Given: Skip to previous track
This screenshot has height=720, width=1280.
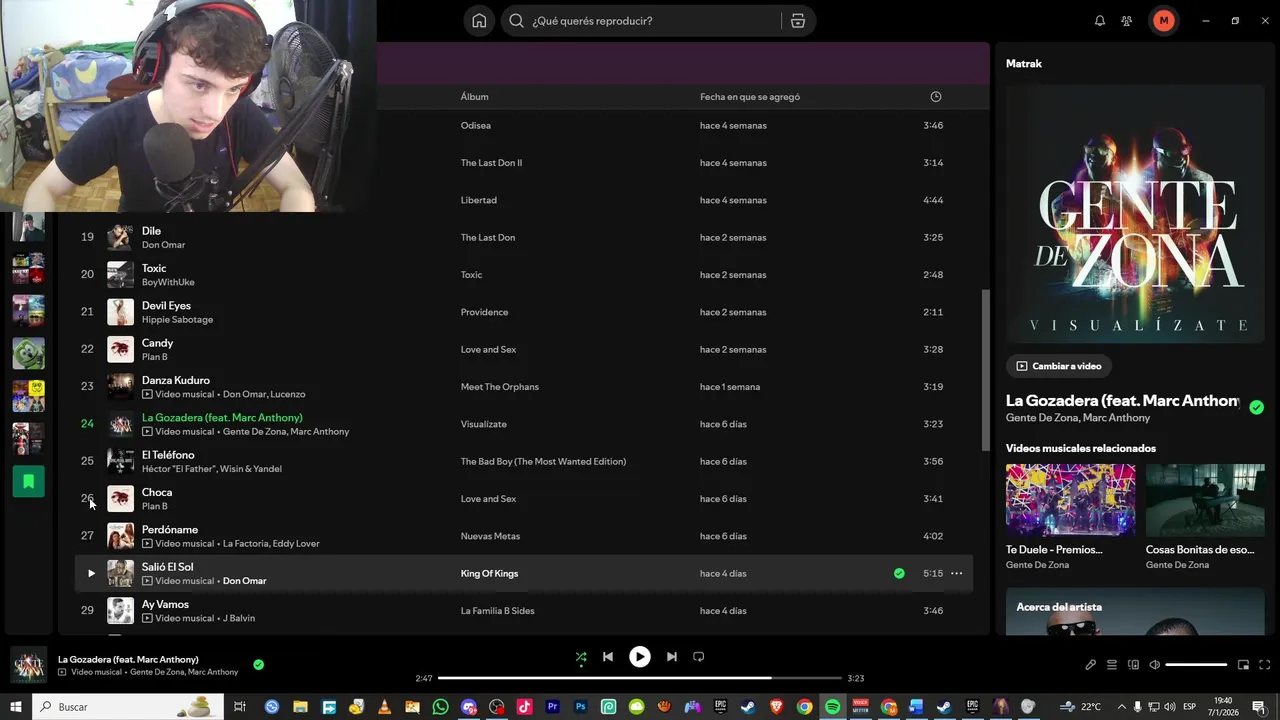Looking at the screenshot, I should point(608,657).
